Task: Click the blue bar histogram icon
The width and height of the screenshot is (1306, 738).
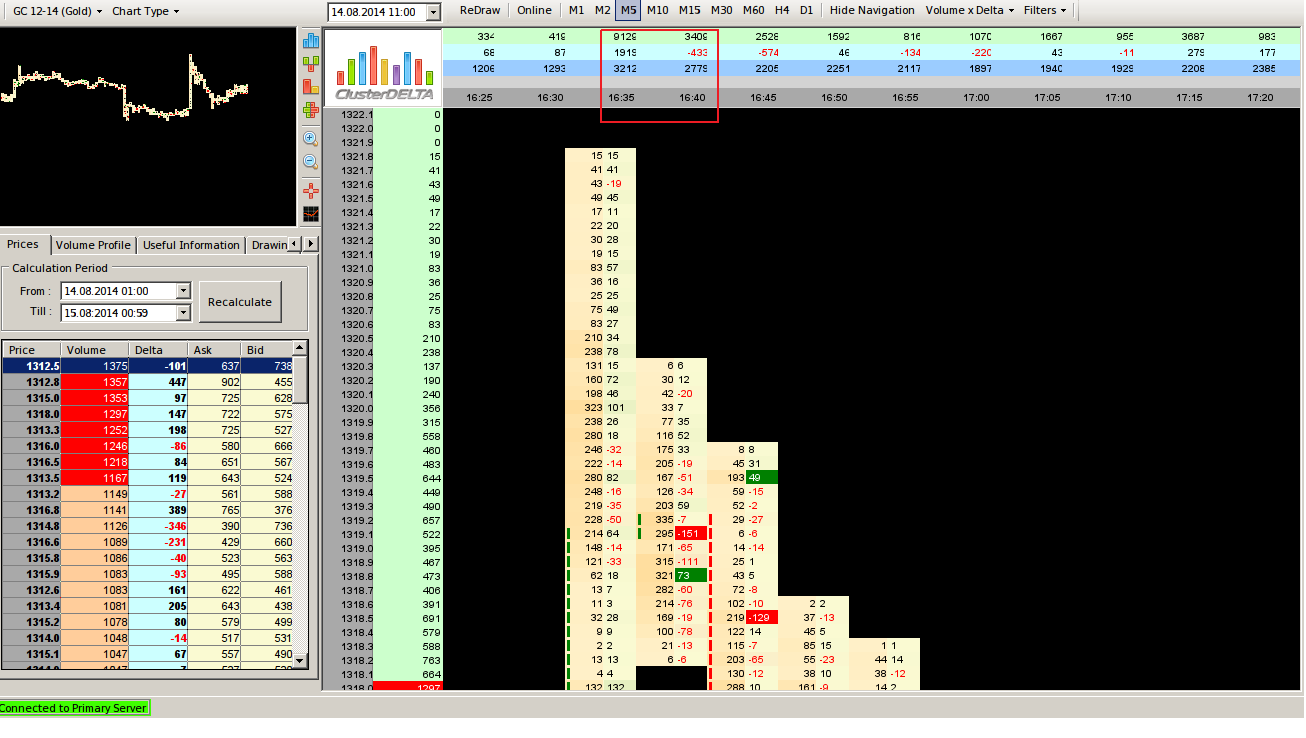Action: click(x=311, y=40)
